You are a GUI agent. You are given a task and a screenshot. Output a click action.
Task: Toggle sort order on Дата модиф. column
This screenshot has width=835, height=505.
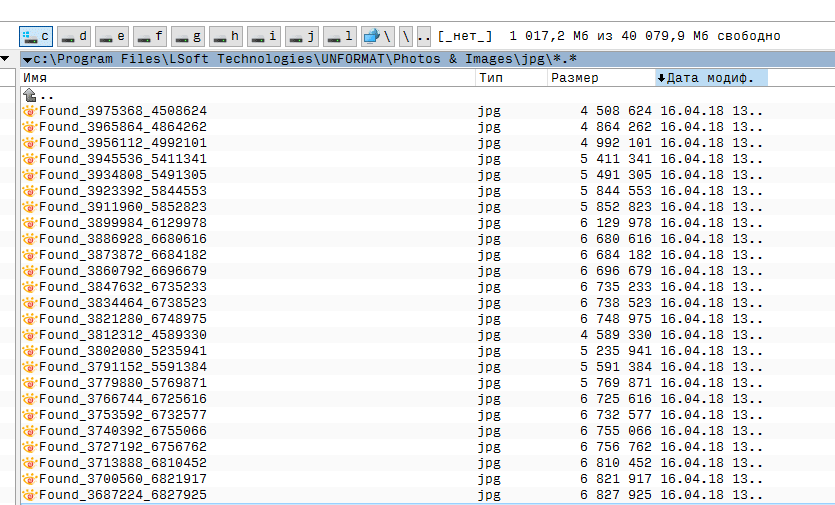pos(711,78)
